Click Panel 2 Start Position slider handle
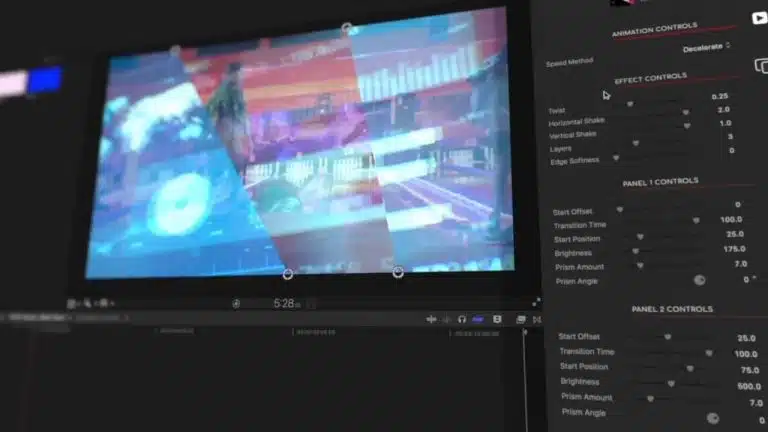This screenshot has width=768, height=432. click(690, 368)
